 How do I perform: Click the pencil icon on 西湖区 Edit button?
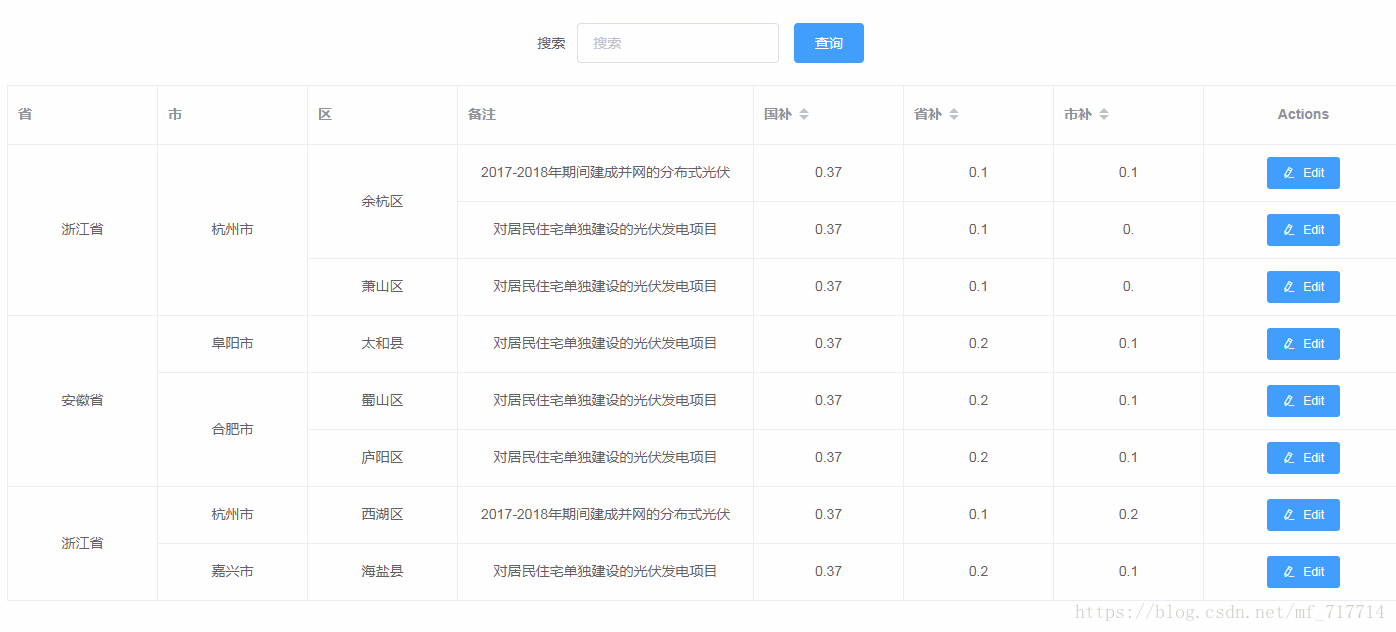point(1289,514)
